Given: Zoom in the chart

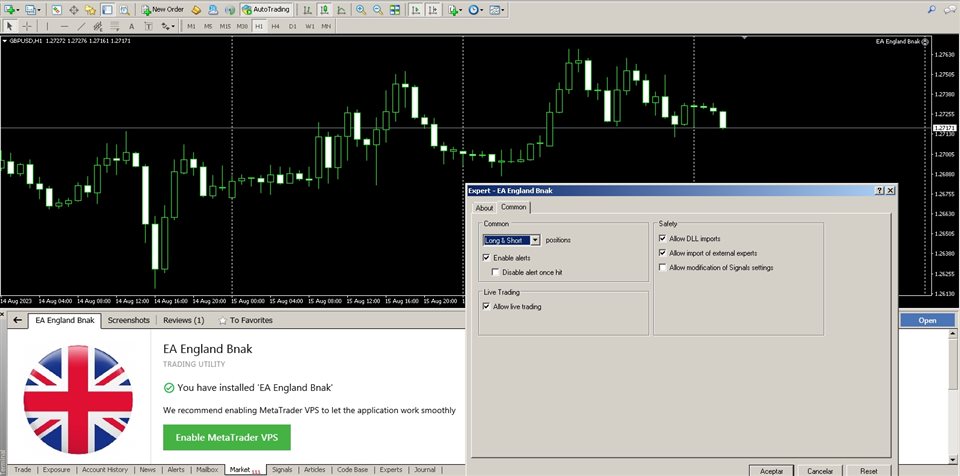Looking at the screenshot, I should (x=361, y=10).
